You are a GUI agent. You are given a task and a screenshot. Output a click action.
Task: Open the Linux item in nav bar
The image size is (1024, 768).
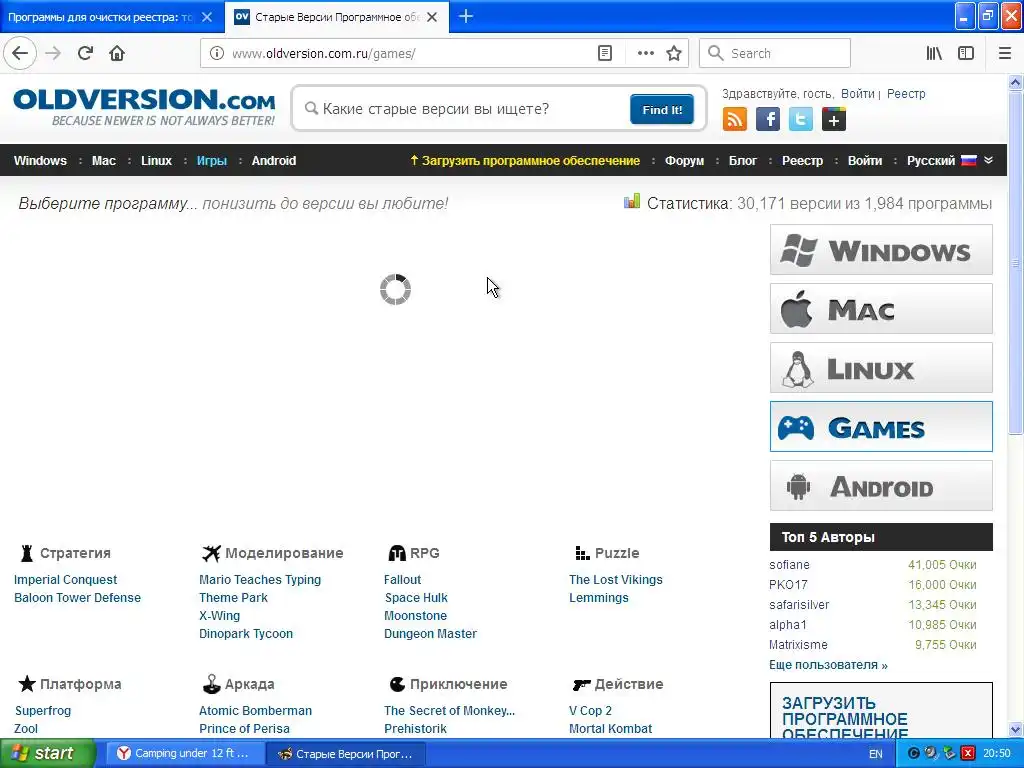[x=156, y=161]
